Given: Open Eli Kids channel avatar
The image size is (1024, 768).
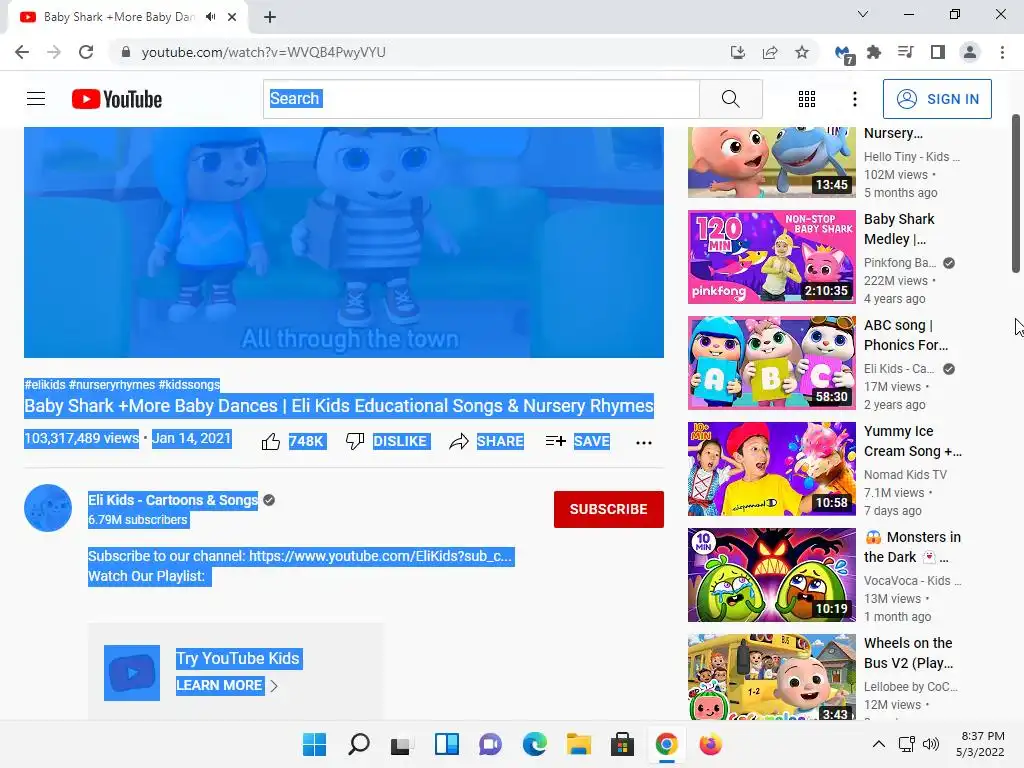Looking at the screenshot, I should (48, 508).
